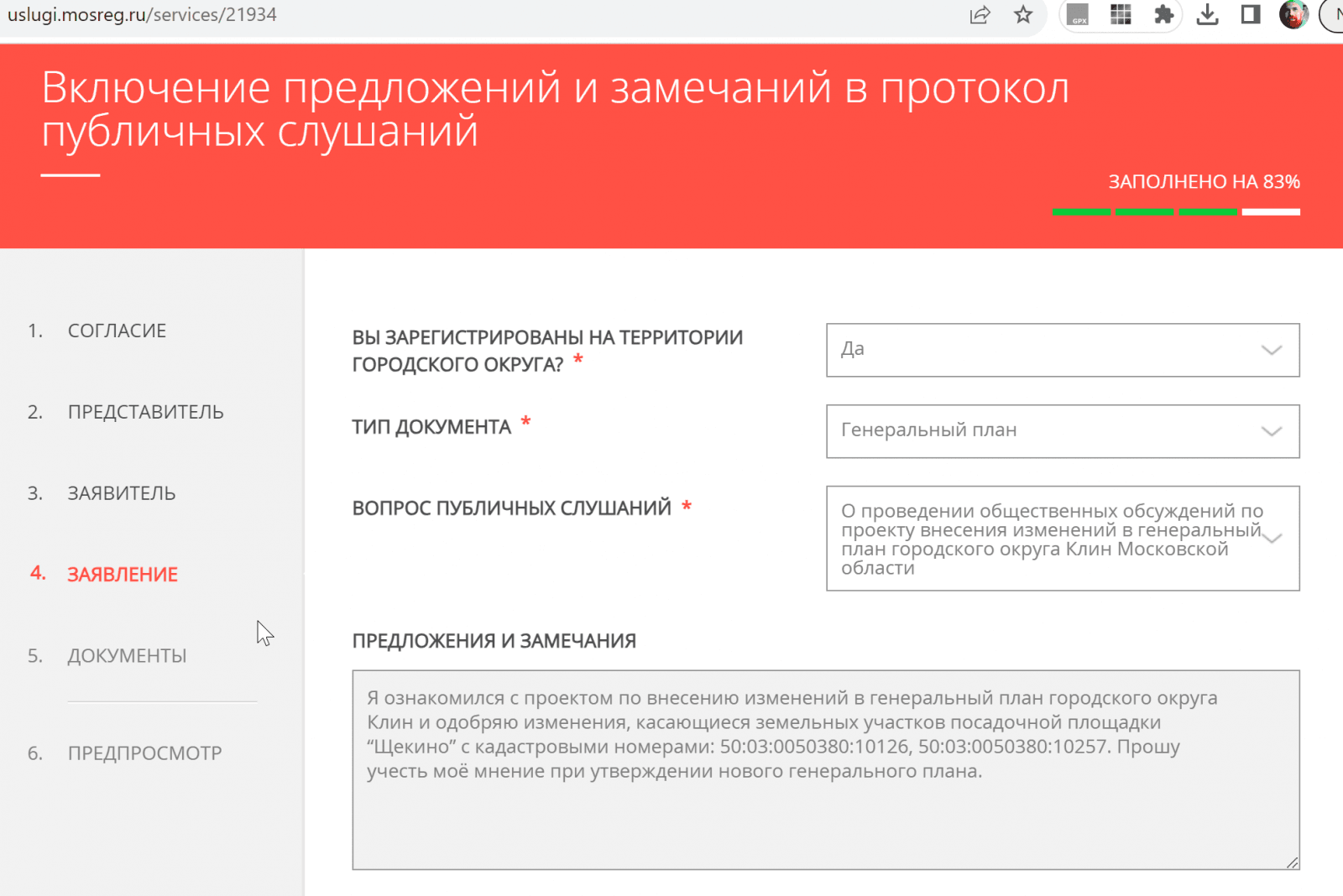
Task: Click the current step 4 ЗАЯВЛЕНИЕ label
Action: point(122,574)
